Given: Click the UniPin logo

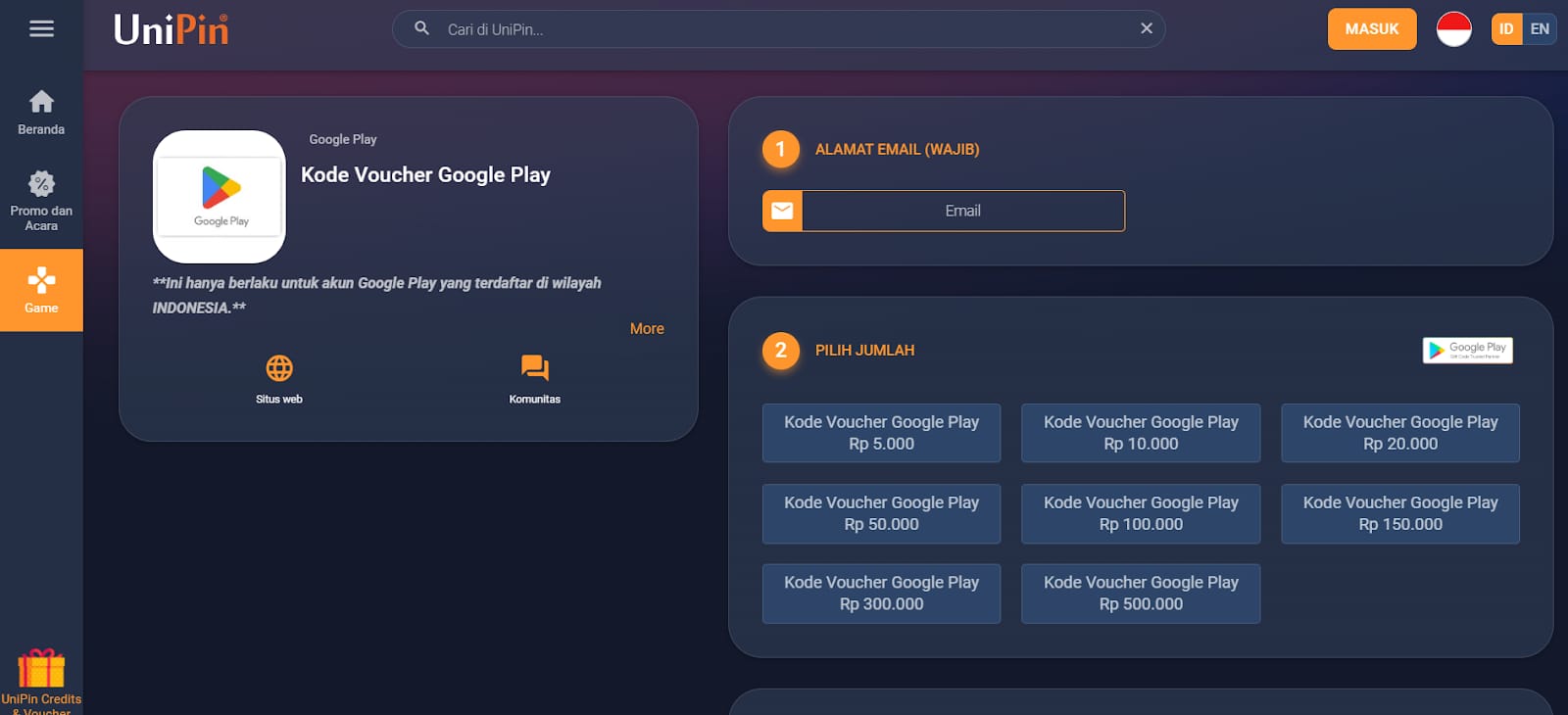Looking at the screenshot, I should (171, 29).
